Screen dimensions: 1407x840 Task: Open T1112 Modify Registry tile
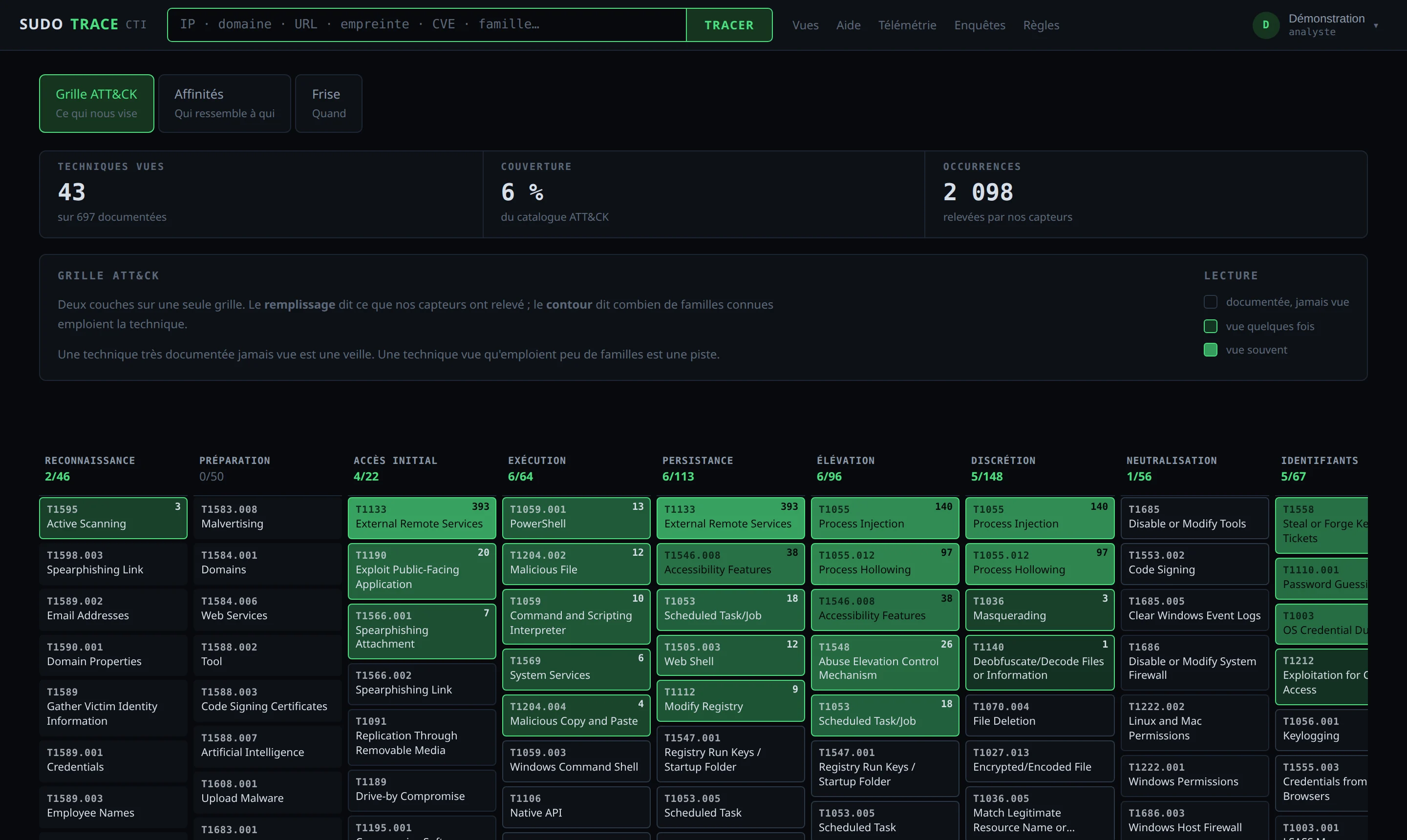point(730,700)
